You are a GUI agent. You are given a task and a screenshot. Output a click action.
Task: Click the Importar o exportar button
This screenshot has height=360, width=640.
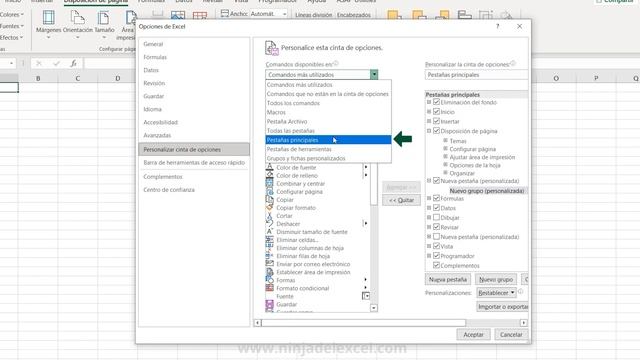click(x=502, y=307)
